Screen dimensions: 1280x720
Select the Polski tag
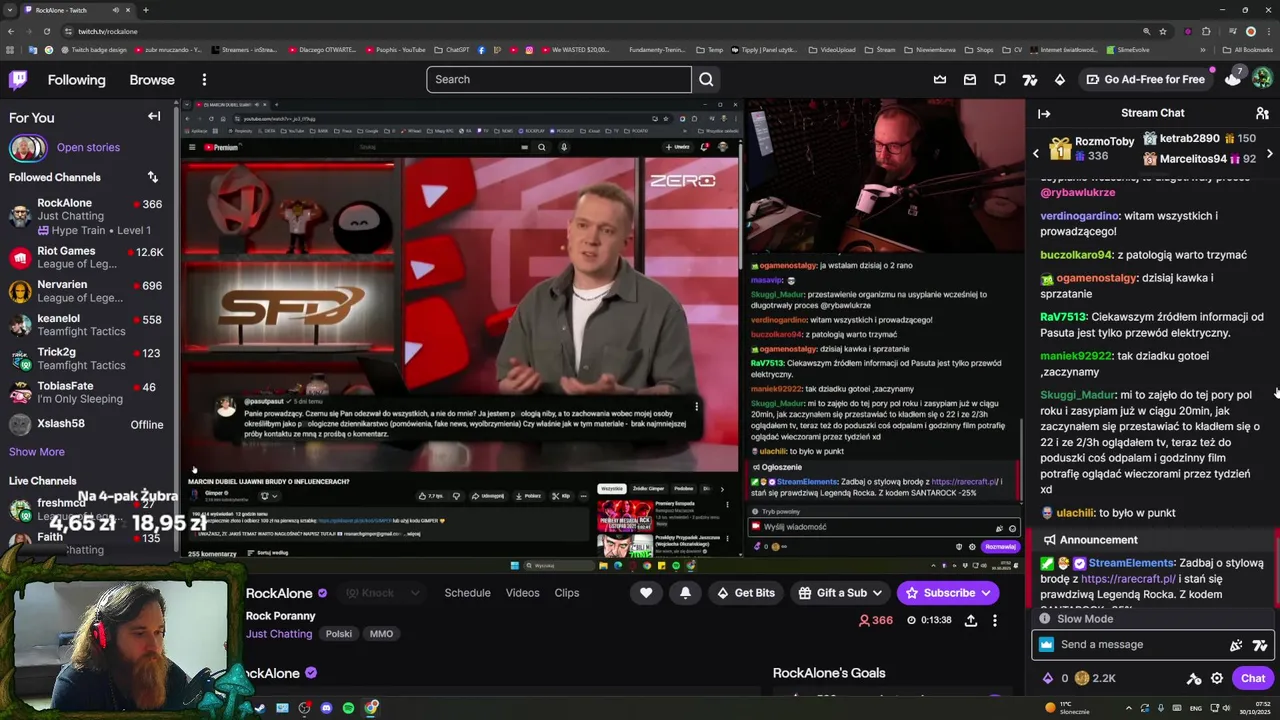(339, 634)
